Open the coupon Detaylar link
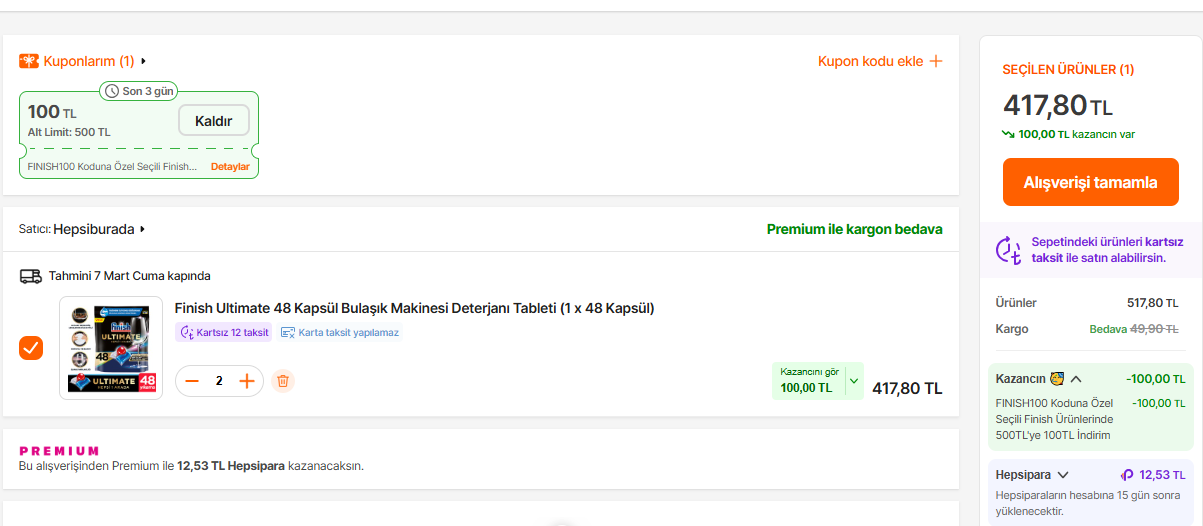 (x=230, y=166)
